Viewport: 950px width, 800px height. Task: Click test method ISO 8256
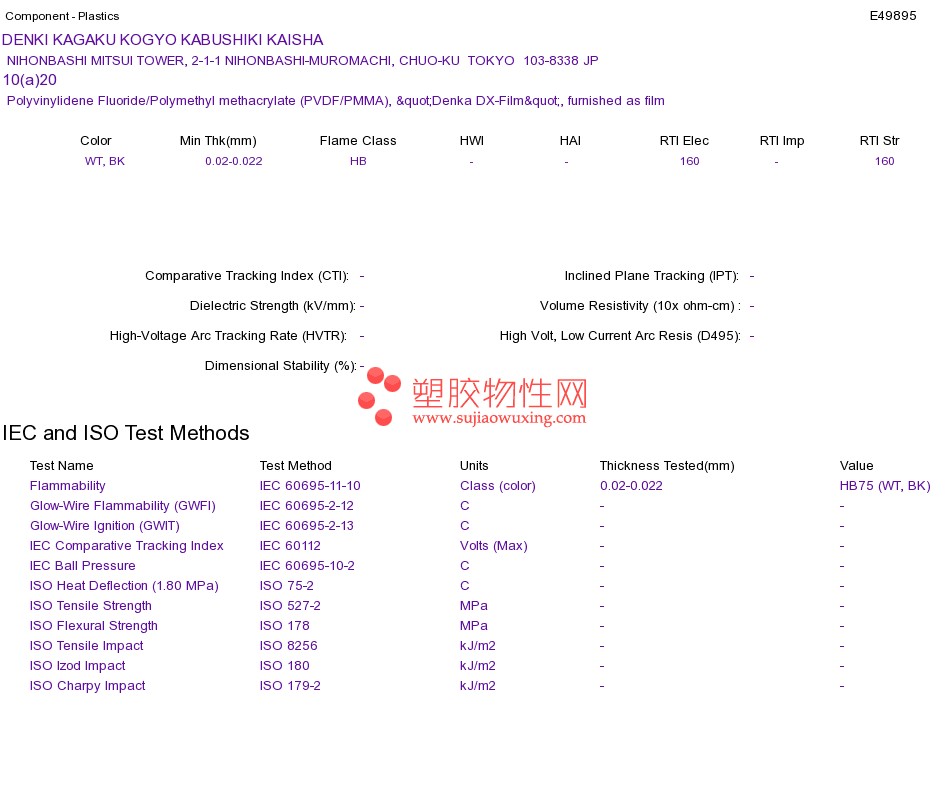click(288, 646)
